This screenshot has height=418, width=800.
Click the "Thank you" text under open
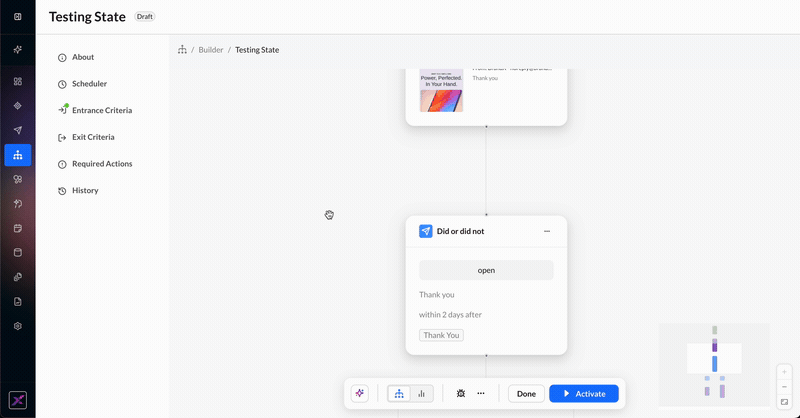point(436,294)
